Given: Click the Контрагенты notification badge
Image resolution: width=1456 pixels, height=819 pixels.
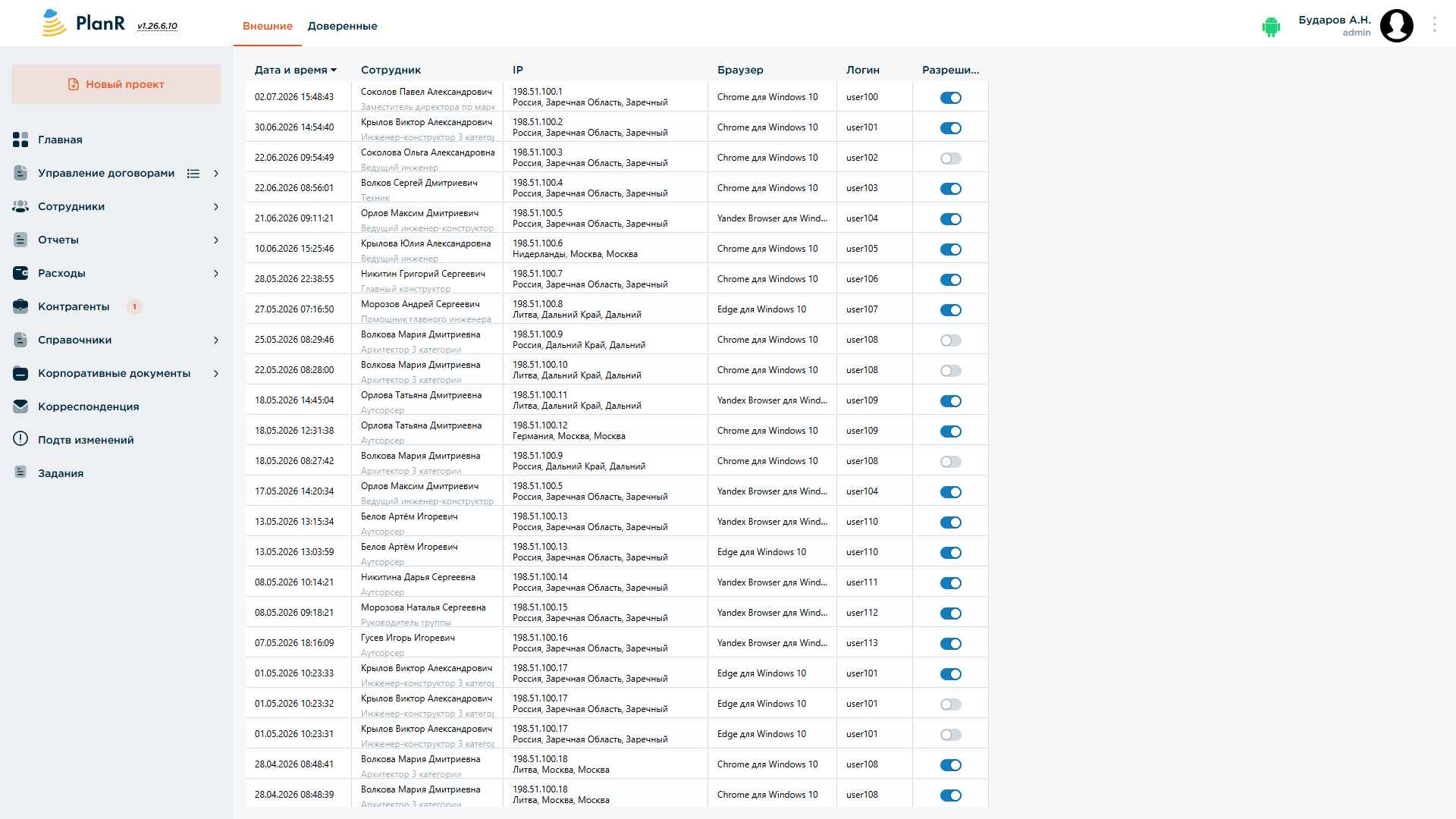Looking at the screenshot, I should (x=135, y=307).
